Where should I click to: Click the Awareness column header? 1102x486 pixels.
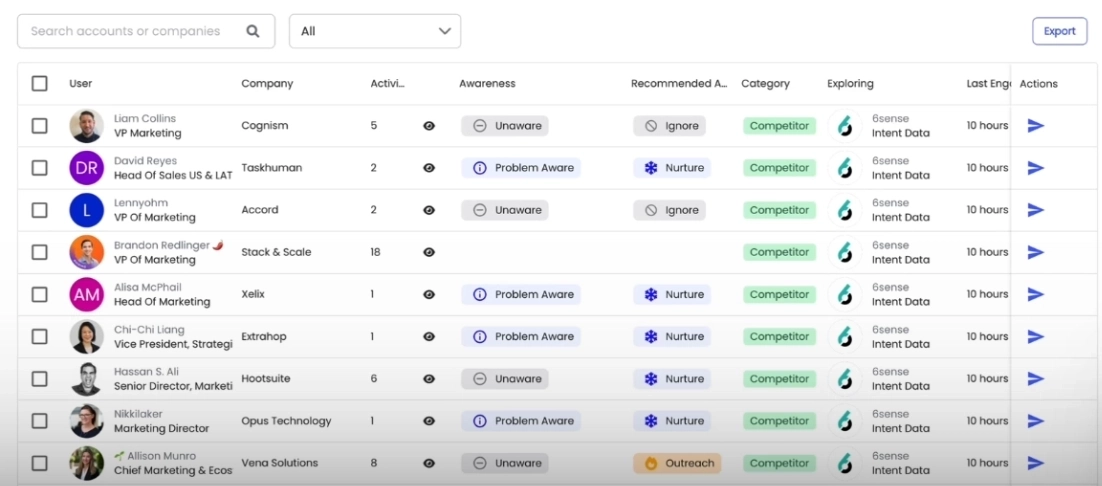coord(487,84)
